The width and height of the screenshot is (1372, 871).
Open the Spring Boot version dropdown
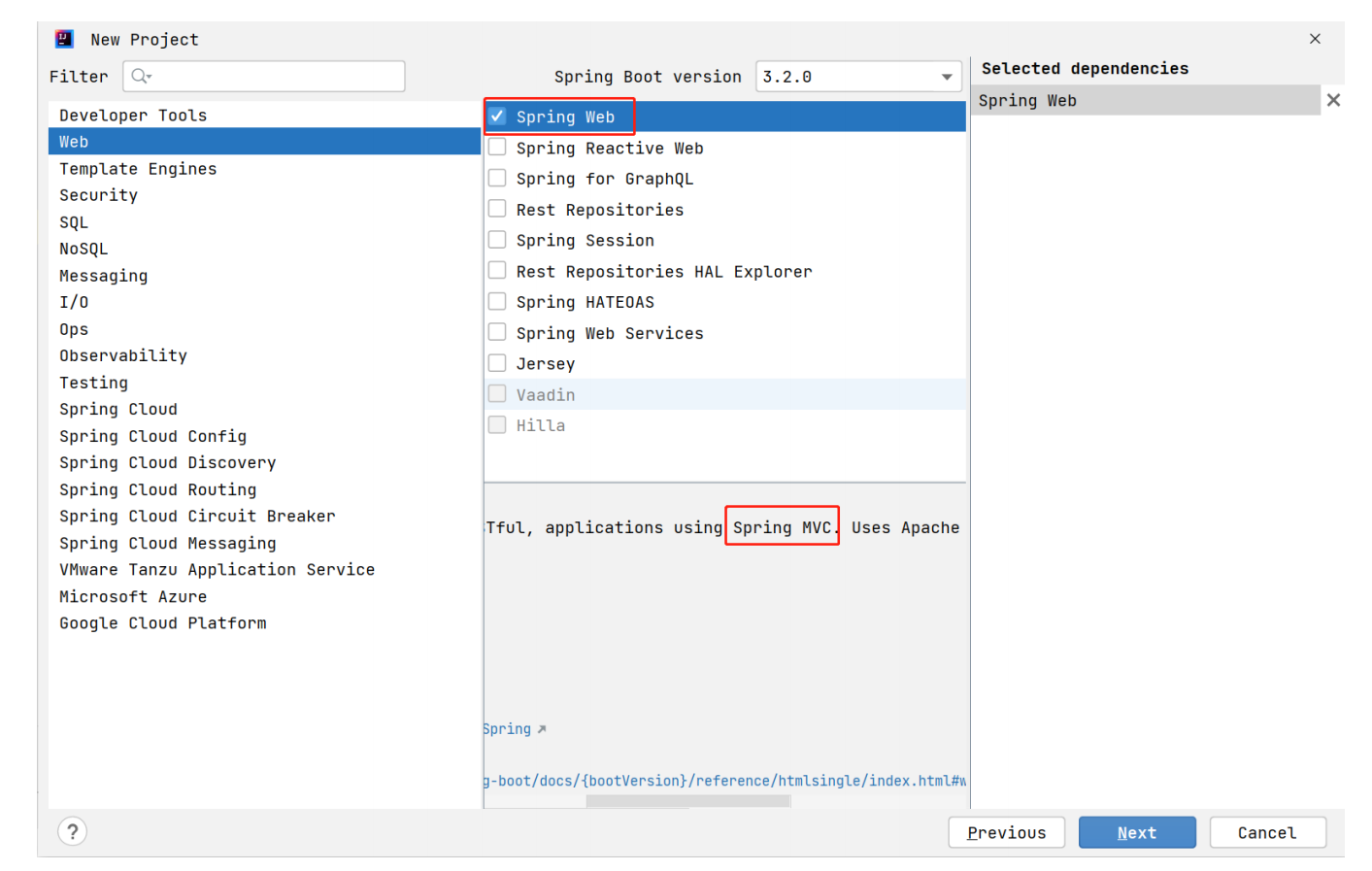[x=946, y=76]
